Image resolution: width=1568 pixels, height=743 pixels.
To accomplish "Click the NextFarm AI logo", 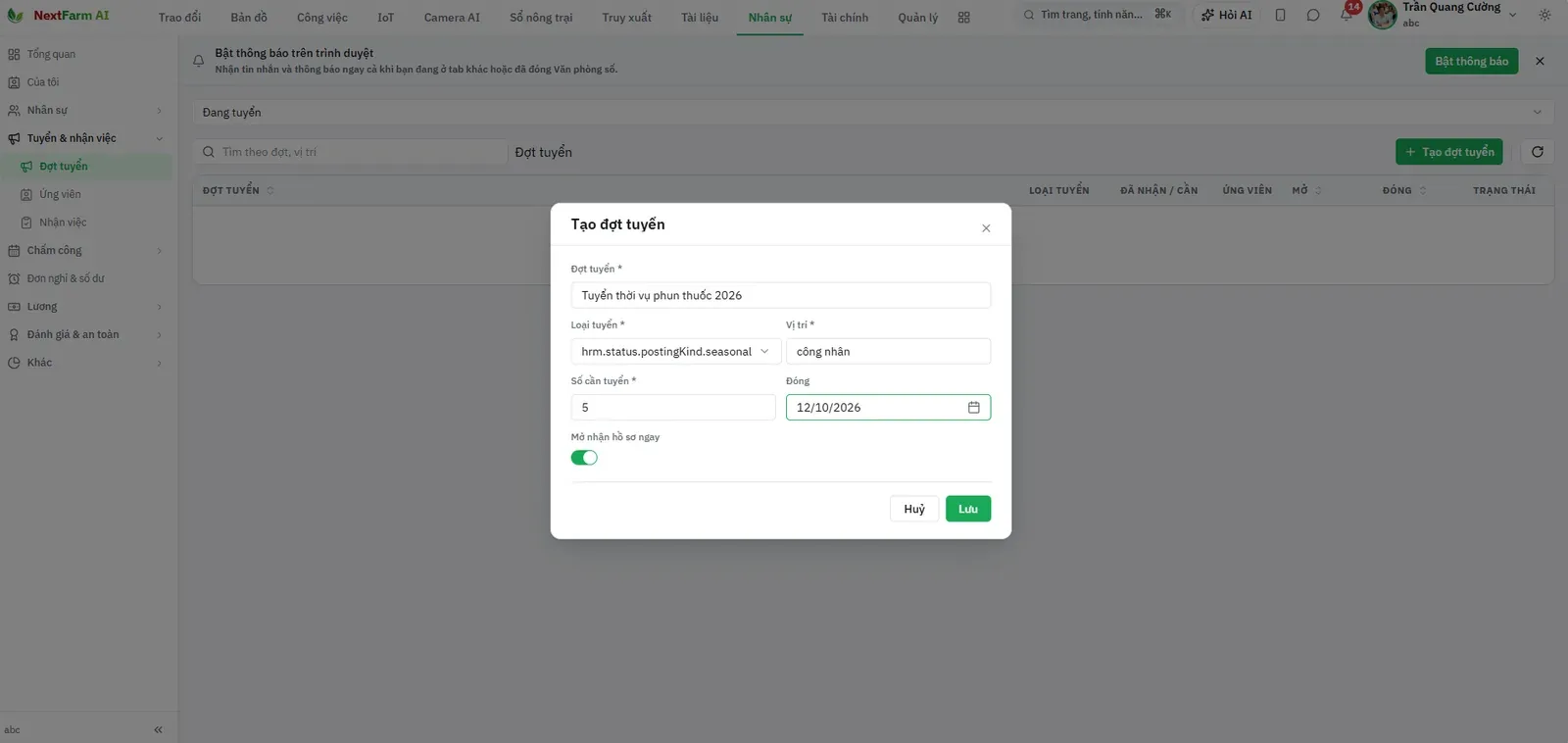I will [x=59, y=16].
